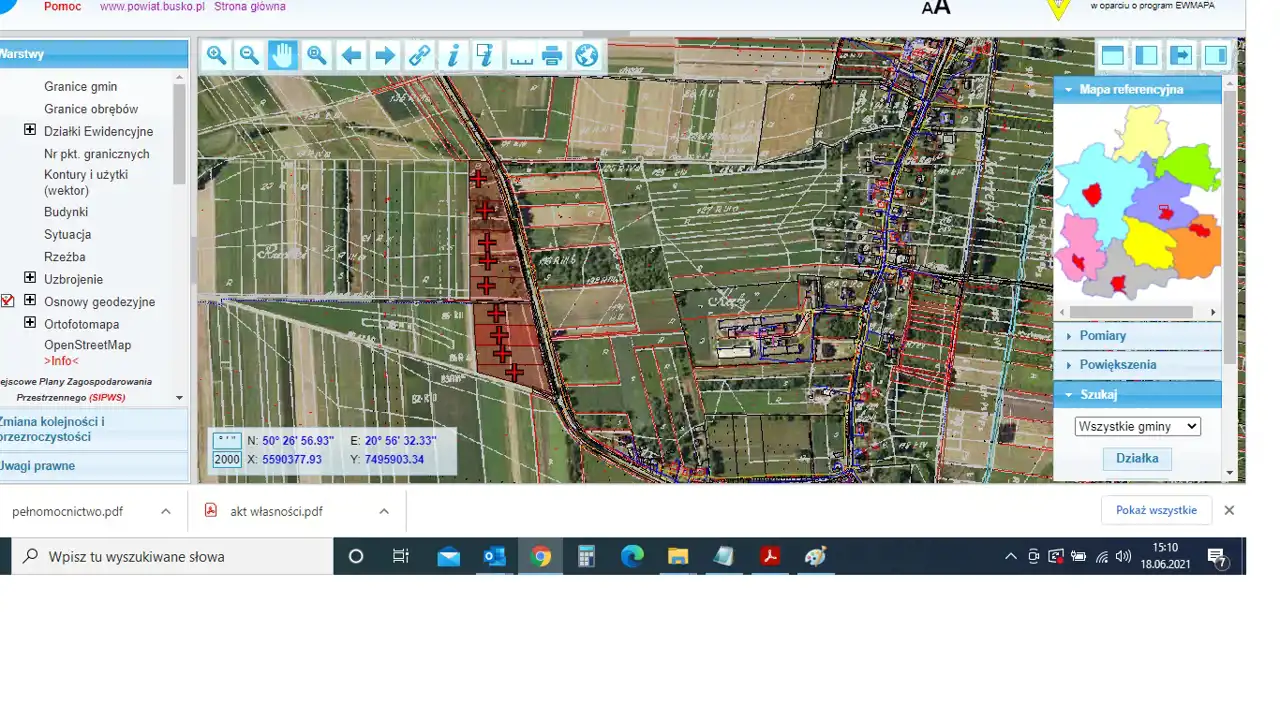Click the globe icon in map toolbar
Image resolution: width=1280 pixels, height=719 pixels.
coord(587,56)
